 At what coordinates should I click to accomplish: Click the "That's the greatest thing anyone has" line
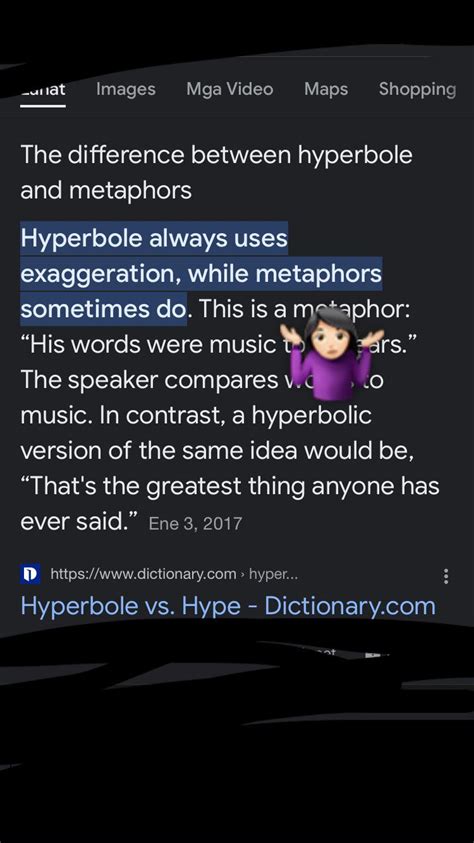click(230, 487)
